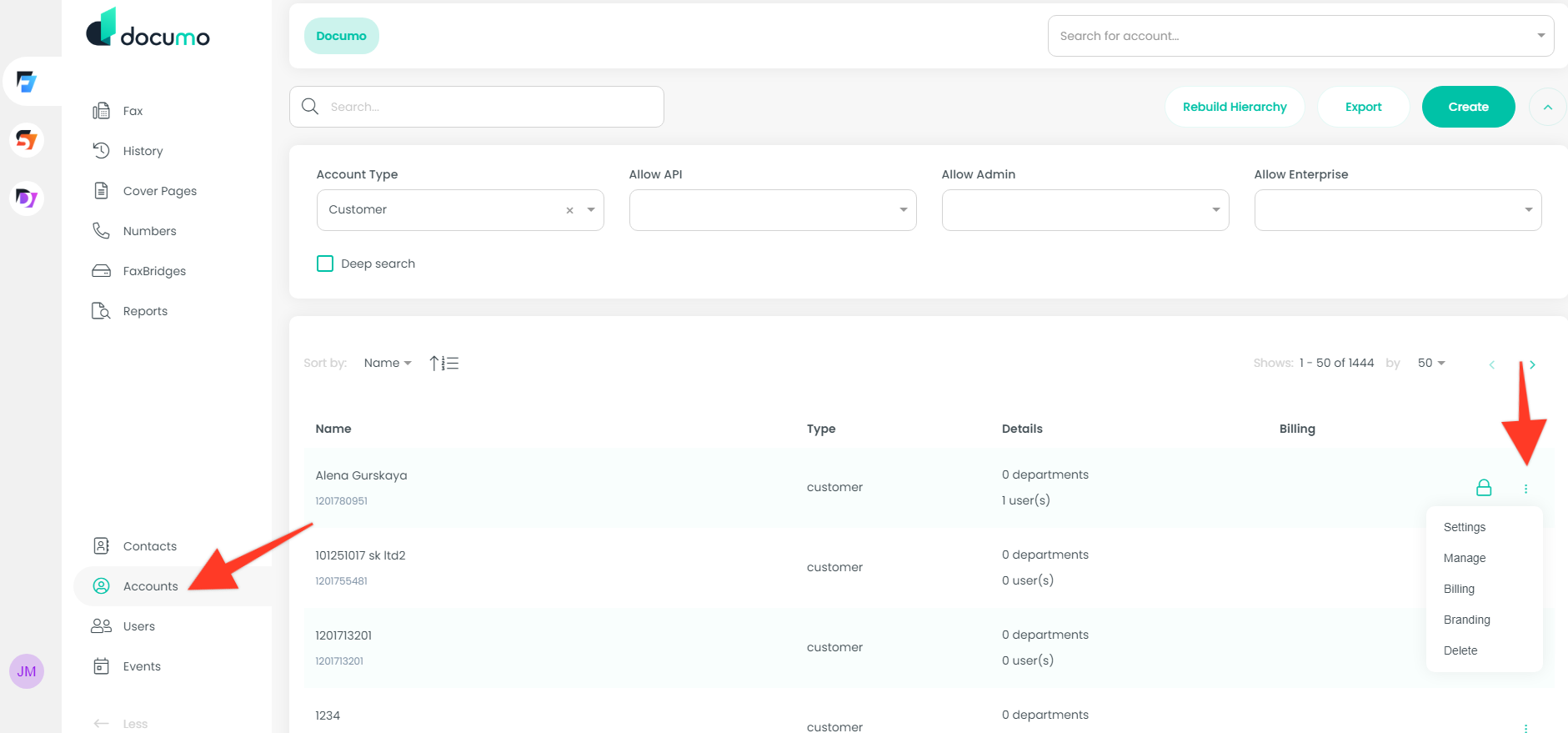Switch to the blue fax app icon
Screen dimensions: 1568x733
coord(27,82)
